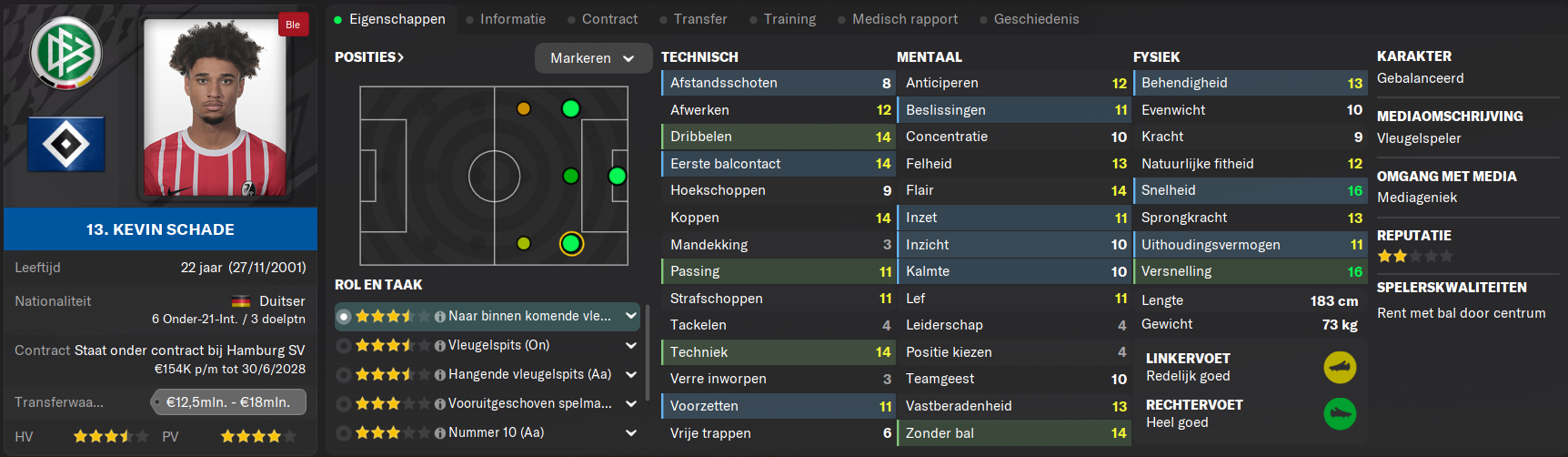Click the yellow left foot boot icon
This screenshot has width=1568, height=457.
point(1340,368)
